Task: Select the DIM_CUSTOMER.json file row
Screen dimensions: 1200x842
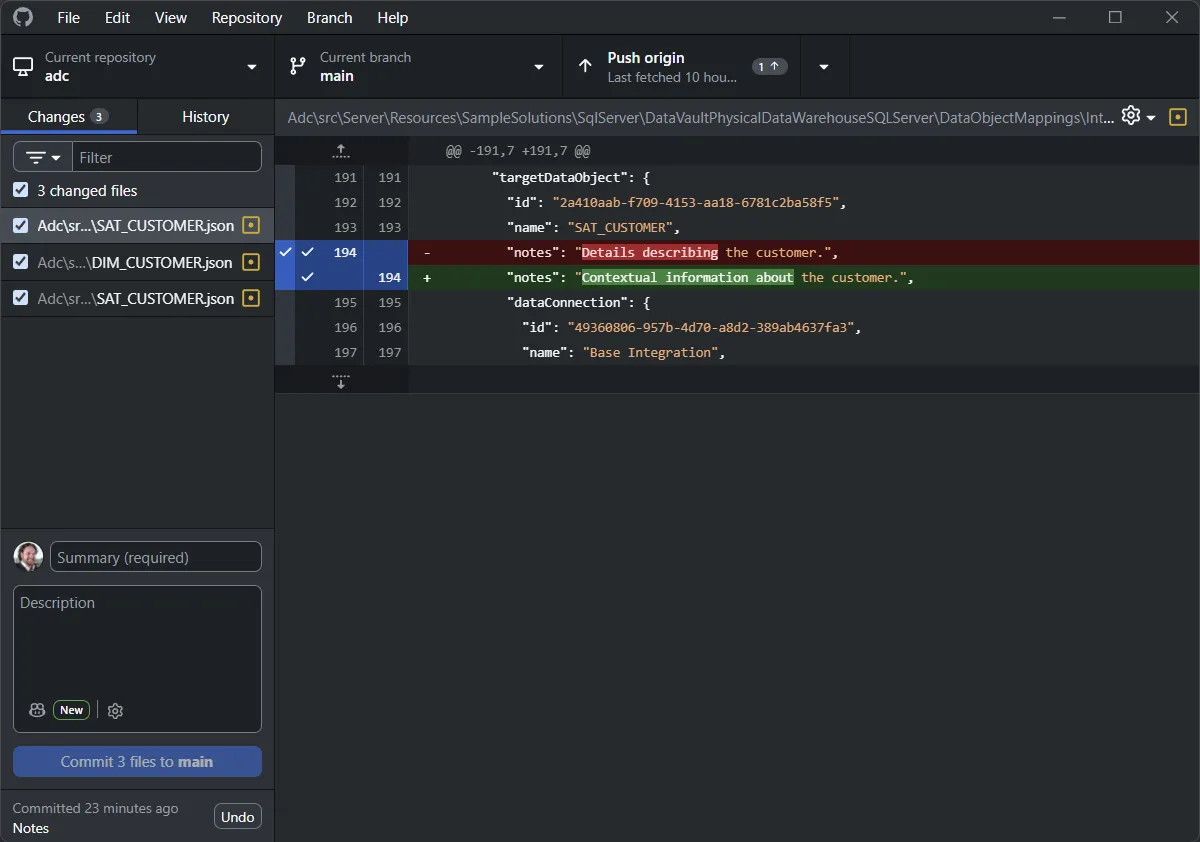Action: pyautogui.click(x=137, y=262)
